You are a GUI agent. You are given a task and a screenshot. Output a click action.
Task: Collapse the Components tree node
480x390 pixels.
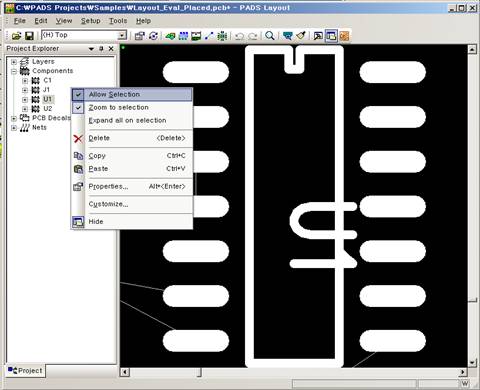[14, 71]
